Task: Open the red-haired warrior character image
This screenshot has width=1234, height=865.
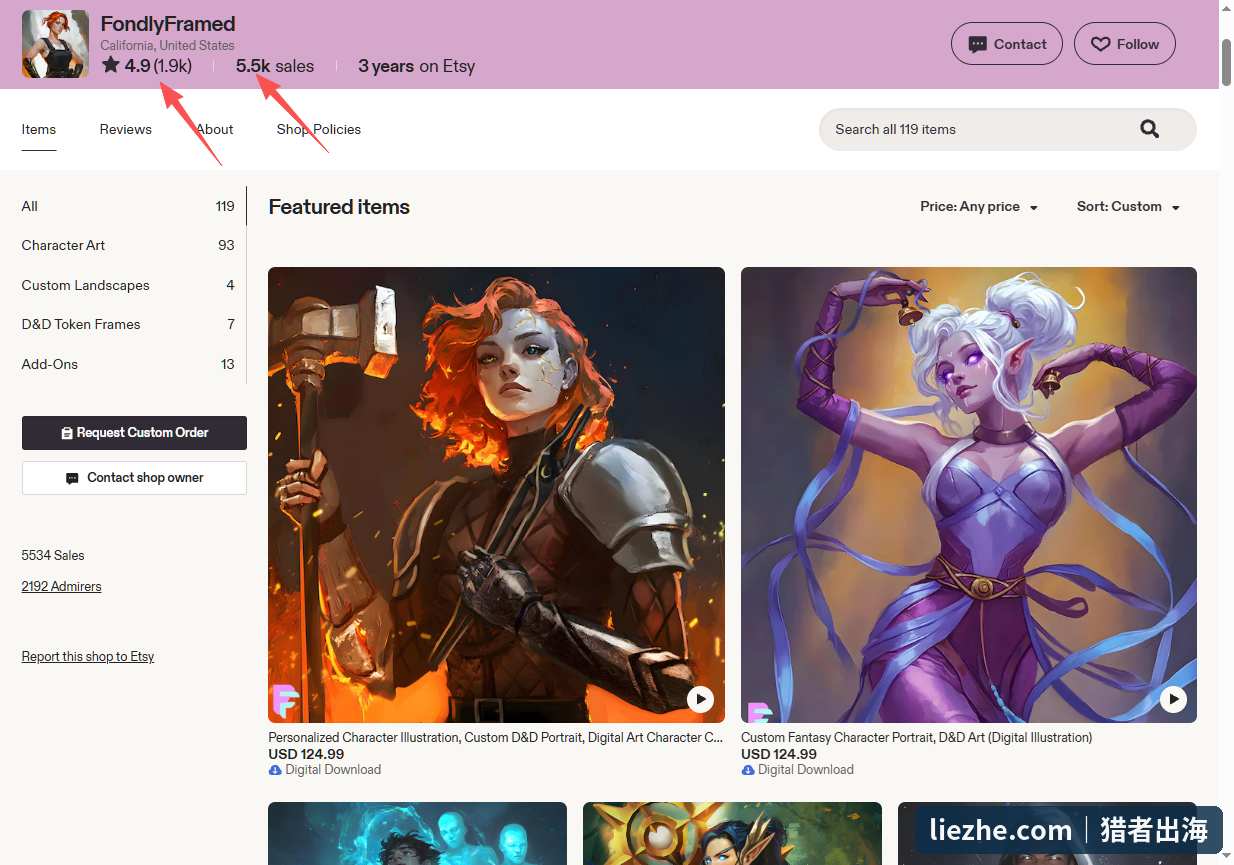Action: (x=496, y=494)
